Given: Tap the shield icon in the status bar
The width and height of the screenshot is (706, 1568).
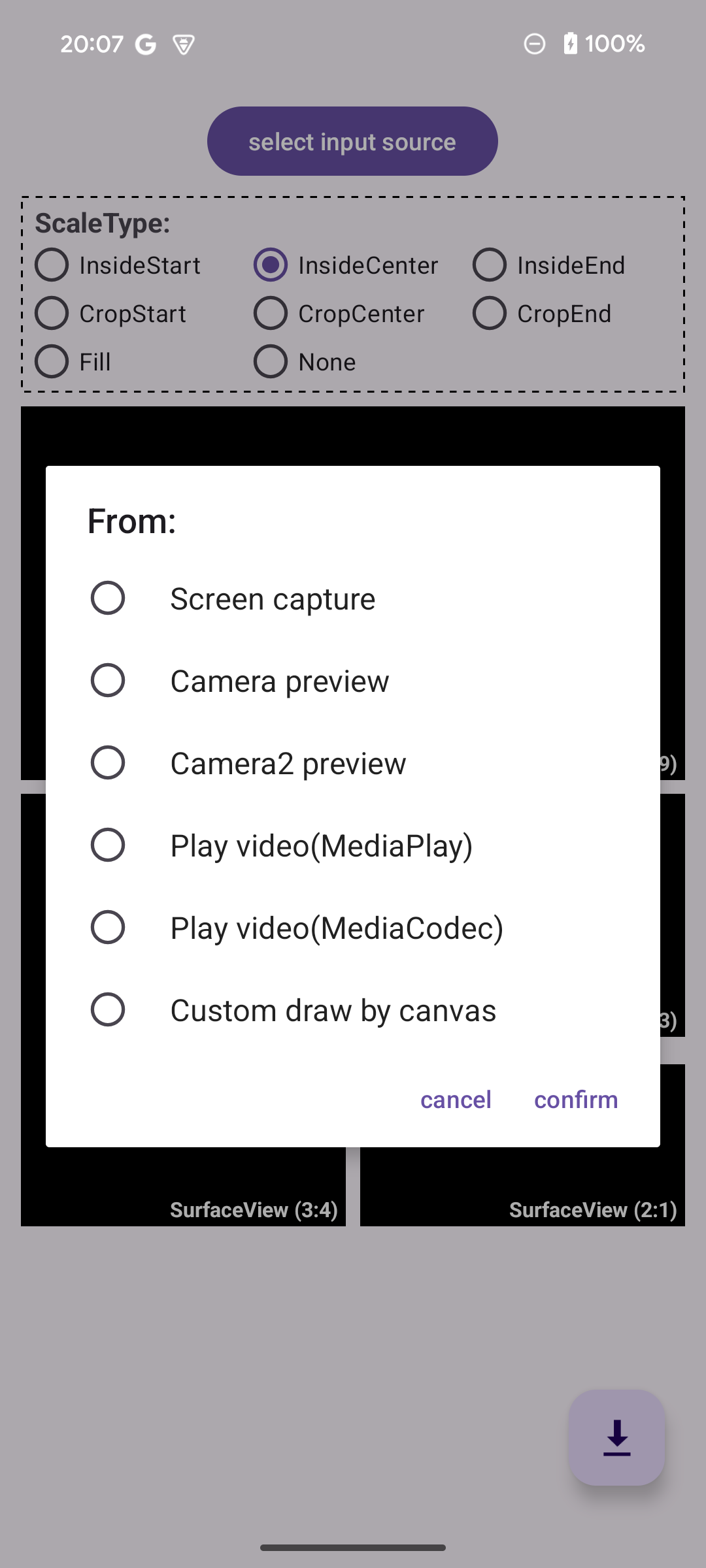Looking at the screenshot, I should pos(184,44).
